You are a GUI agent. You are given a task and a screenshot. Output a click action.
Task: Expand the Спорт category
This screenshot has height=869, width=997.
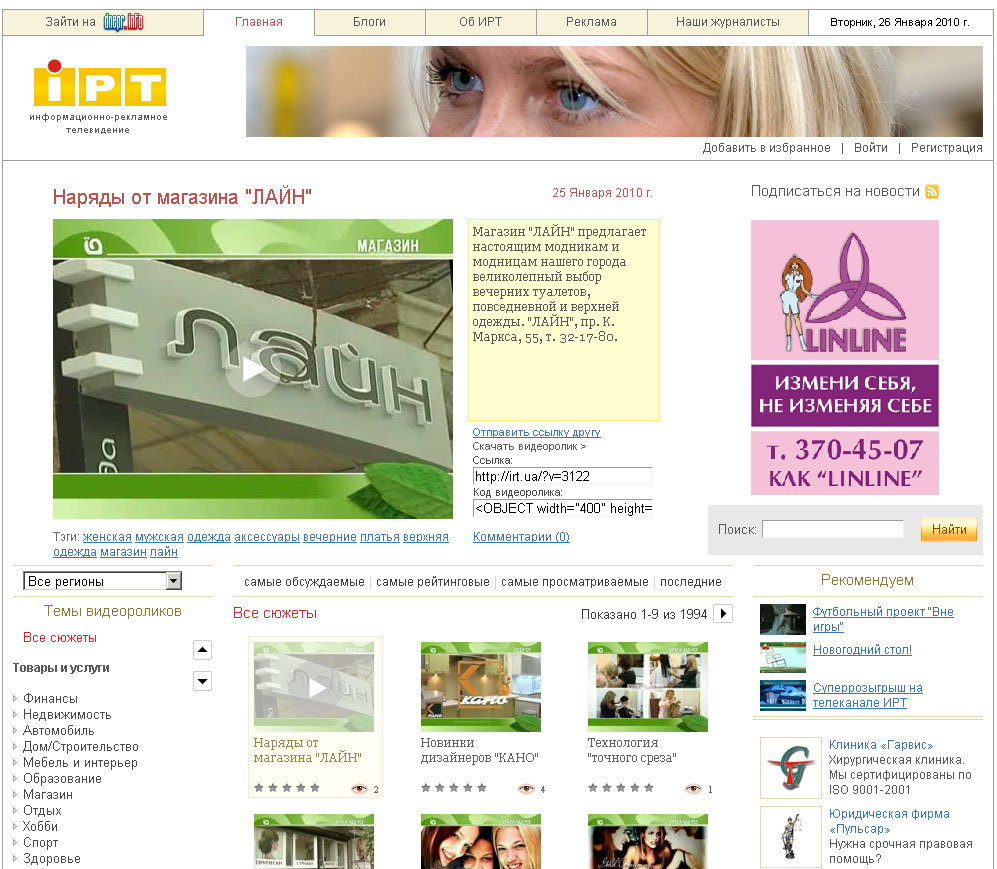point(15,842)
